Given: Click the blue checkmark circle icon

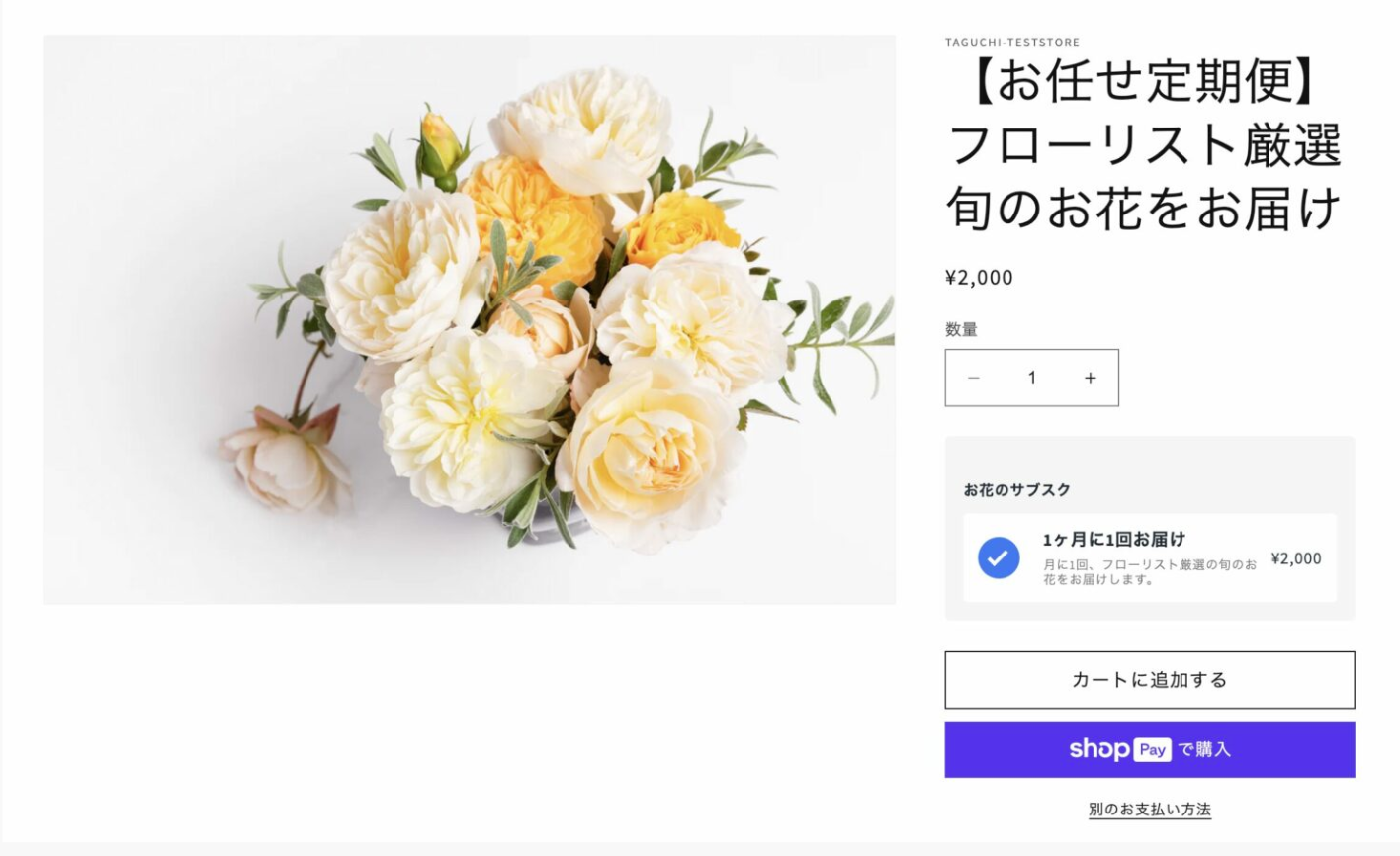Looking at the screenshot, I should 999,557.
